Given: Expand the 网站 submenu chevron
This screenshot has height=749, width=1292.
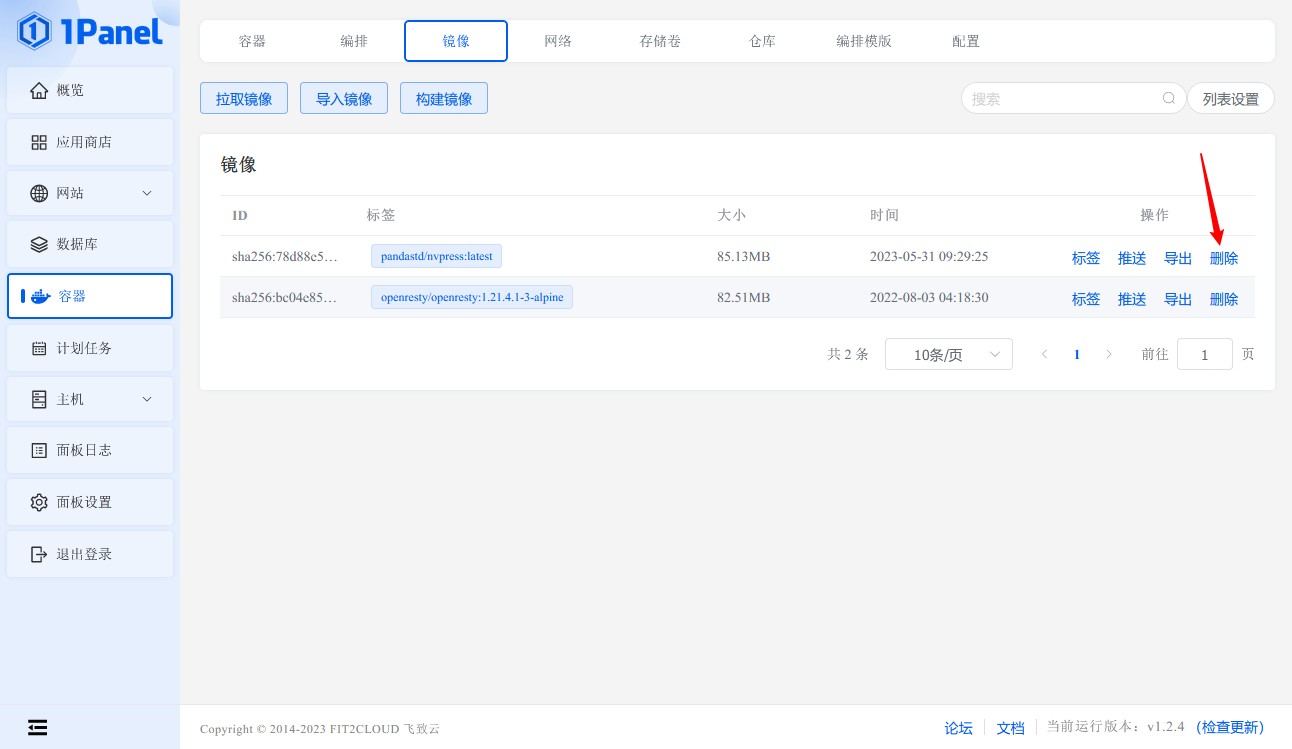Looking at the screenshot, I should 147,193.
